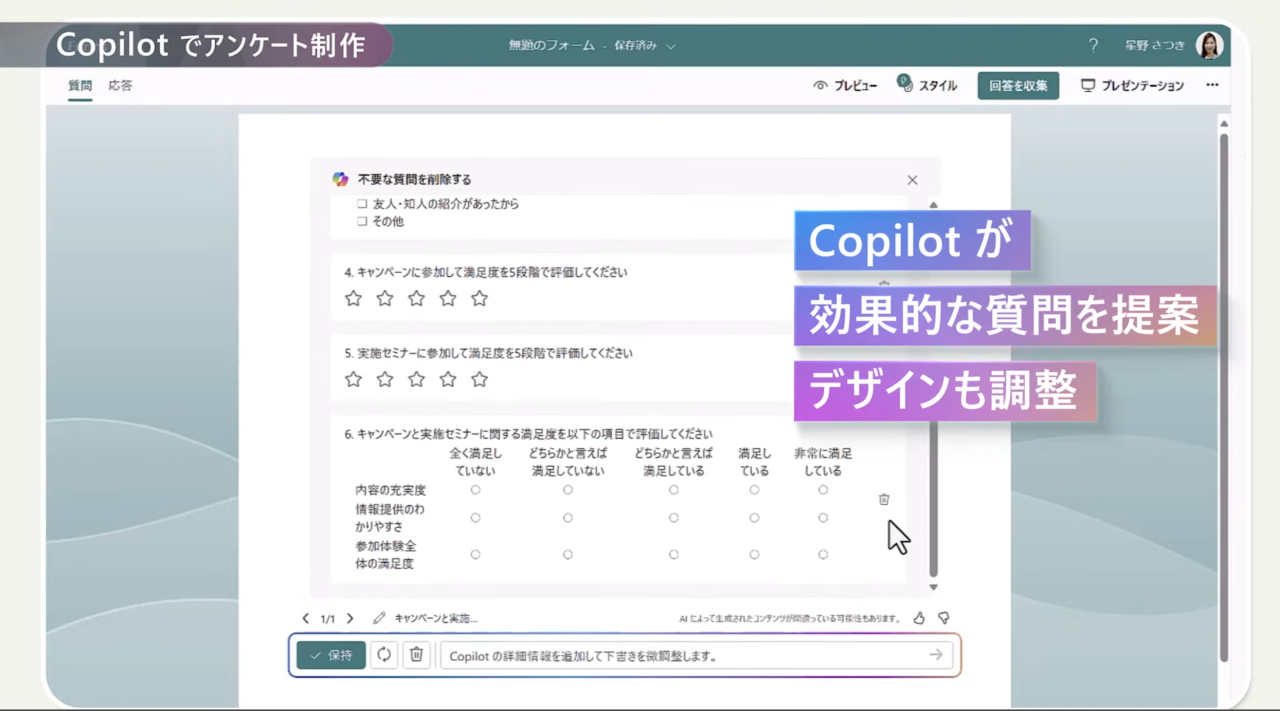This screenshot has height=711, width=1280.
Task: Expand the form title saved-status dropdown
Action: [671, 46]
